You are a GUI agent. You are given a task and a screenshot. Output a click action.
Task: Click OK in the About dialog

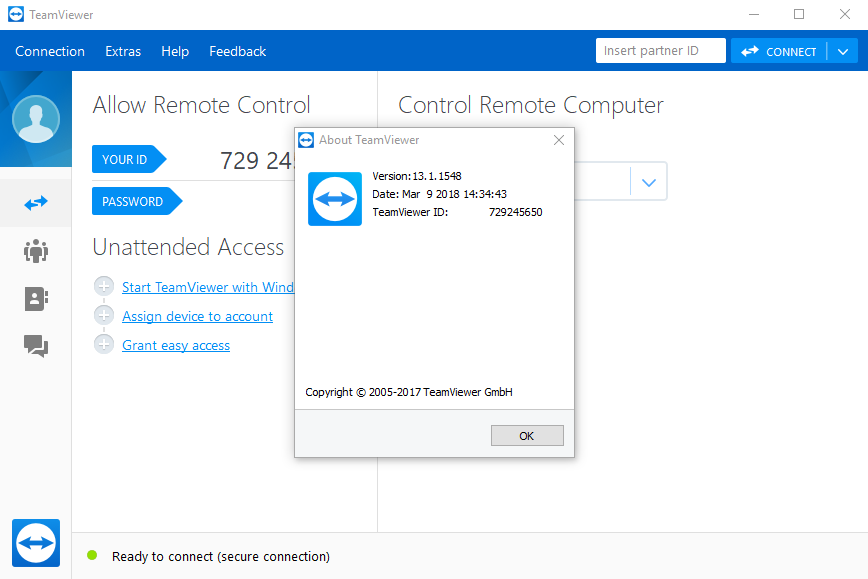[527, 436]
